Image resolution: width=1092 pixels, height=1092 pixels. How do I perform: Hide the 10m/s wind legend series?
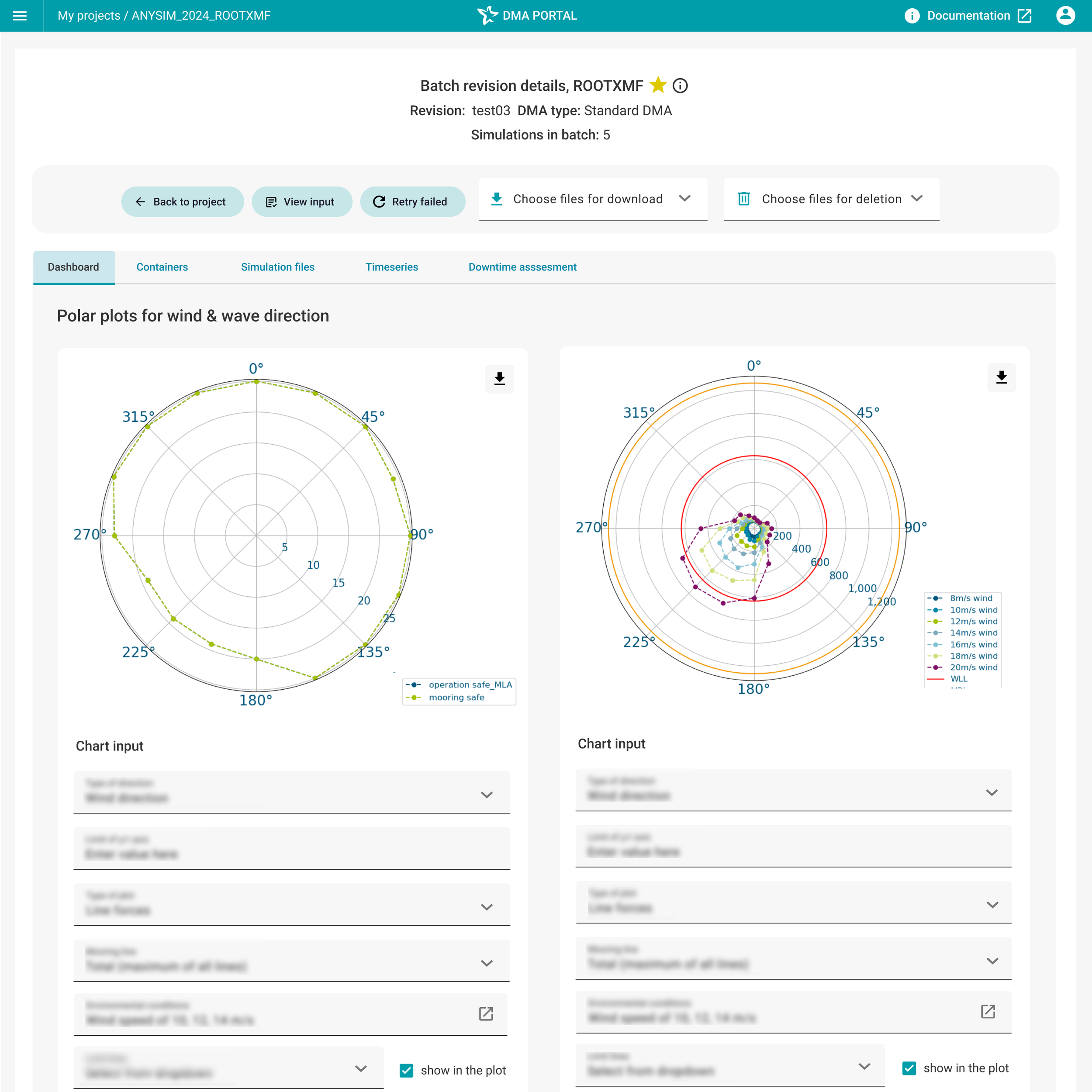tap(963, 610)
